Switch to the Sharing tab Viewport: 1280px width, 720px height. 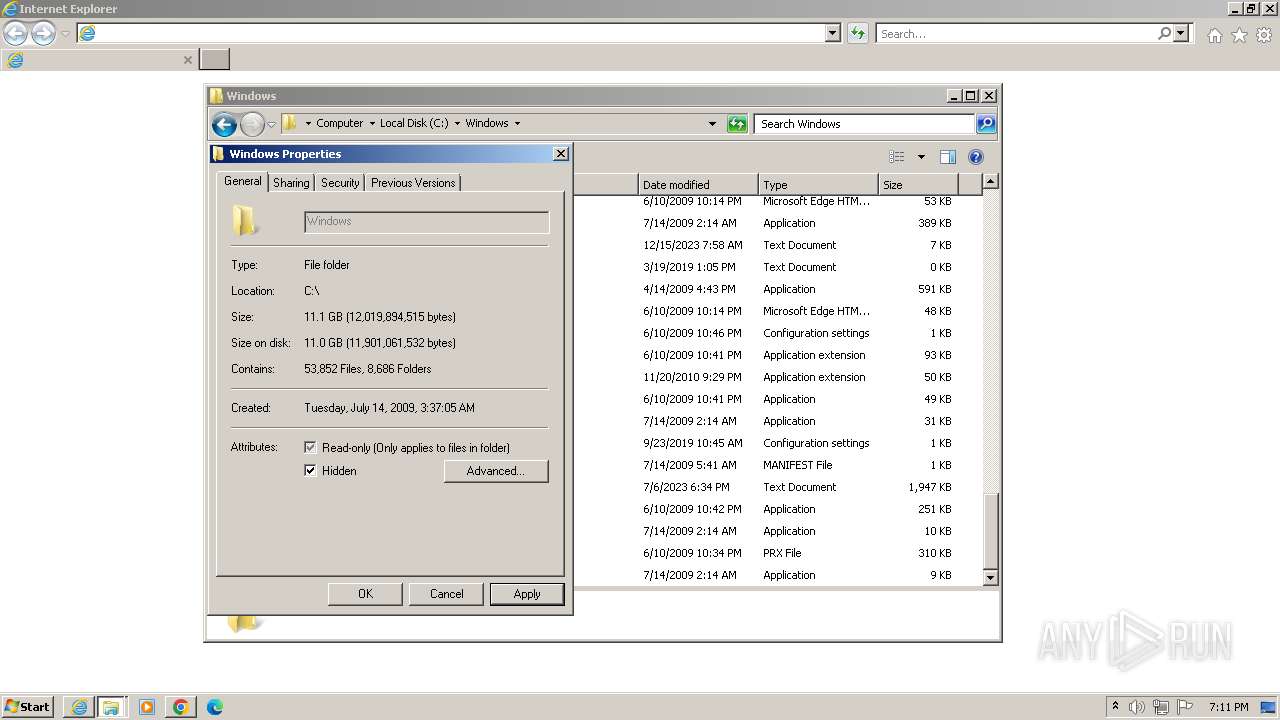pos(291,183)
